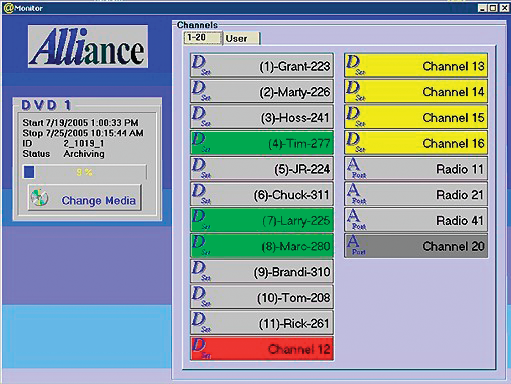Click the ID 2_1019_1 text
The image size is (511, 384).
63,143
